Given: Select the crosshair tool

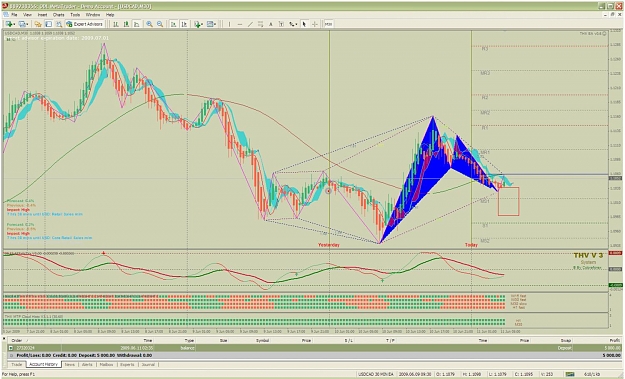Looking at the screenshot, I should (314, 24).
